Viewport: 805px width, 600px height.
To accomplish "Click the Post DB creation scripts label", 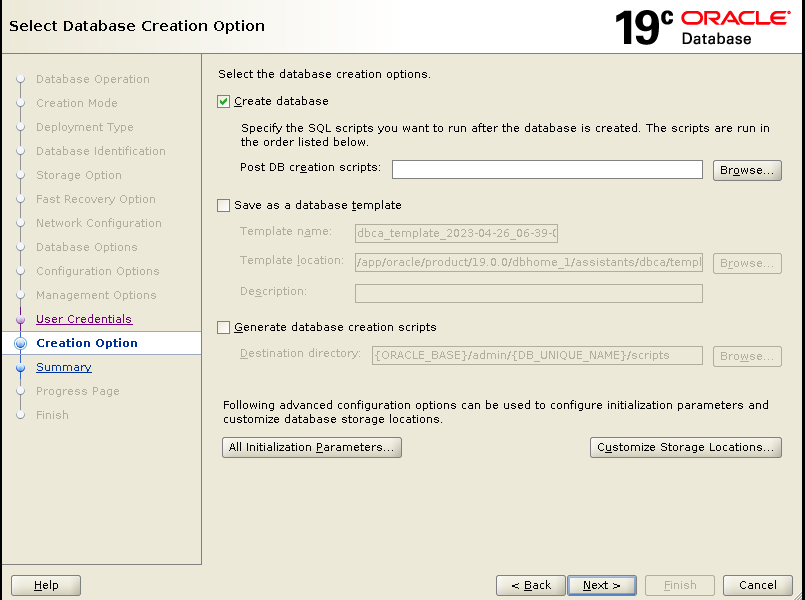I will coord(311,167).
